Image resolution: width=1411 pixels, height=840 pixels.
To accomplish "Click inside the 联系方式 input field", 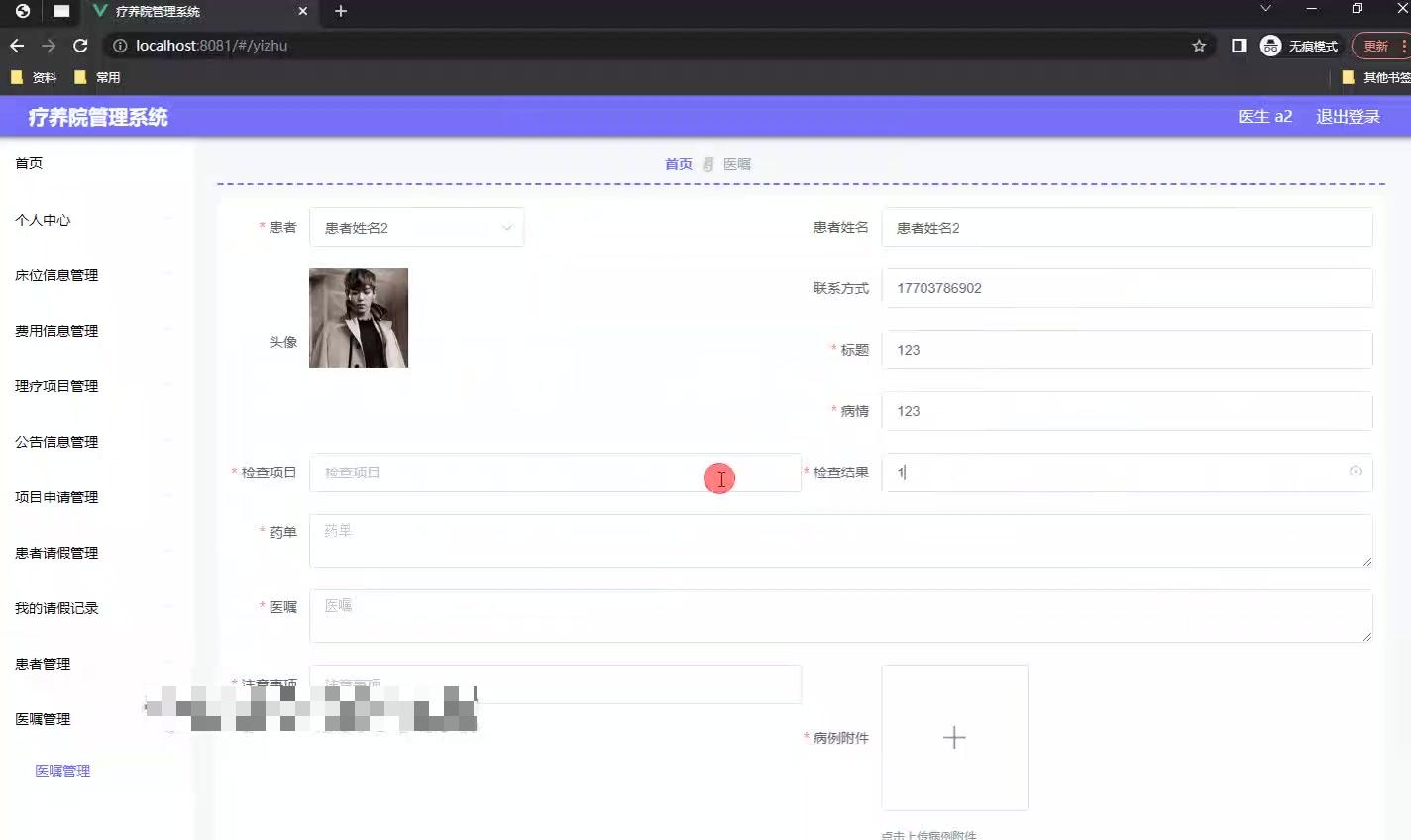I will point(1127,288).
